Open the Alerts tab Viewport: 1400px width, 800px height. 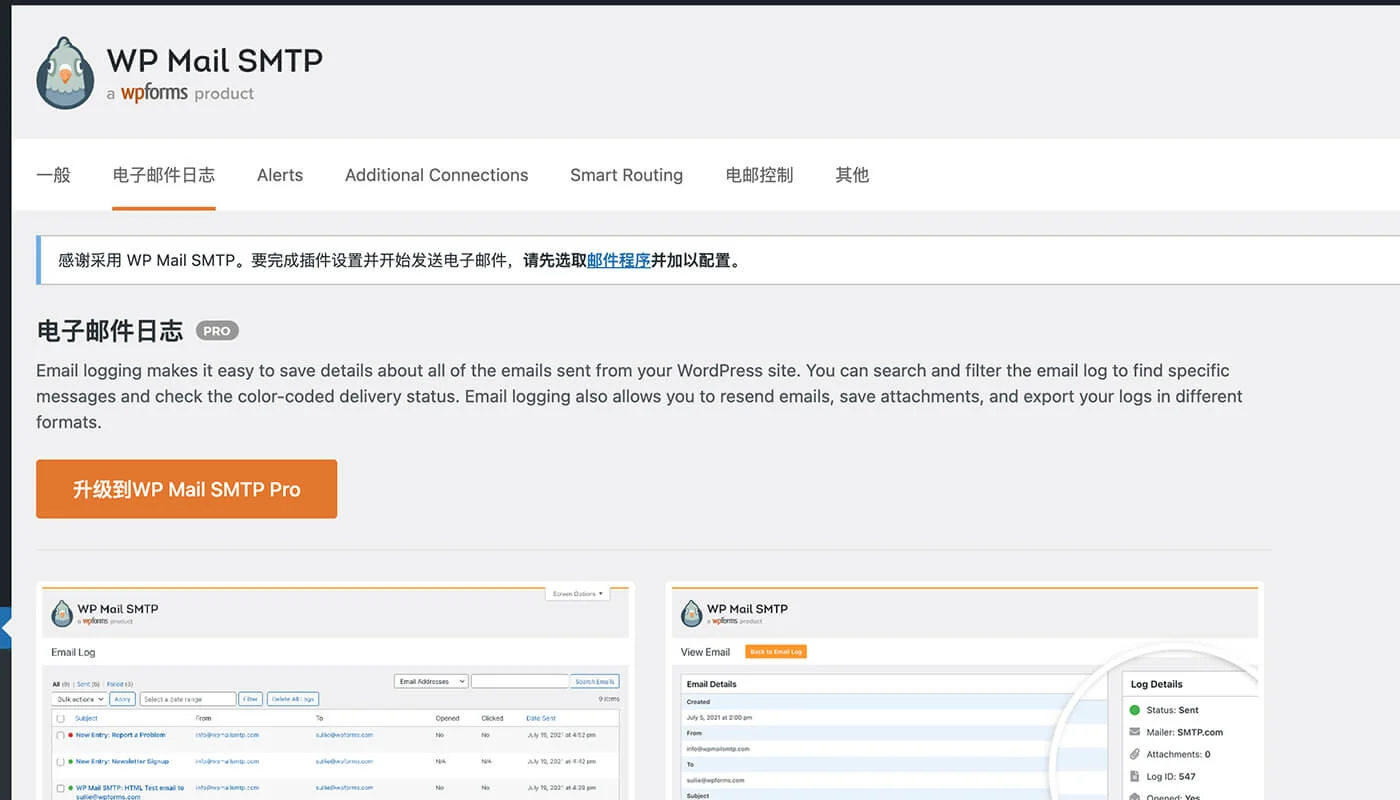(x=279, y=175)
